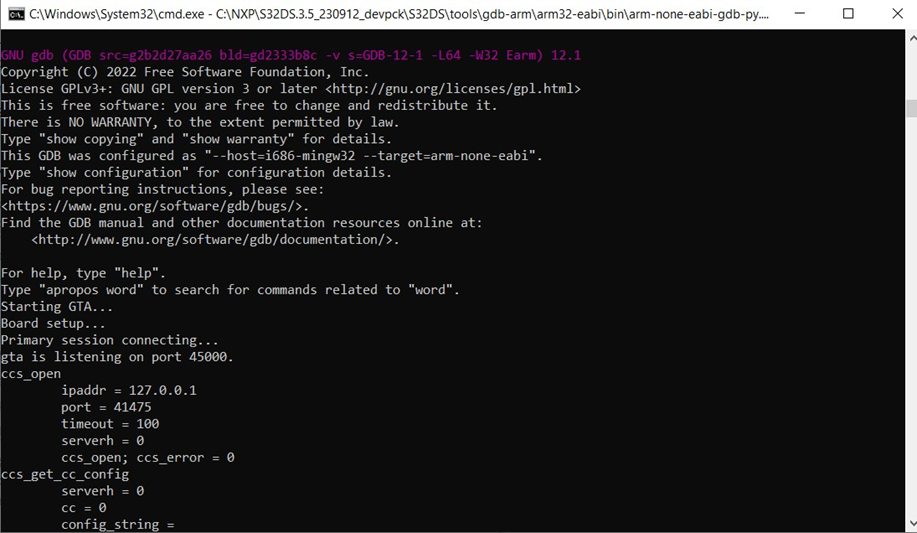Click the port = 41475 line

click(106, 407)
